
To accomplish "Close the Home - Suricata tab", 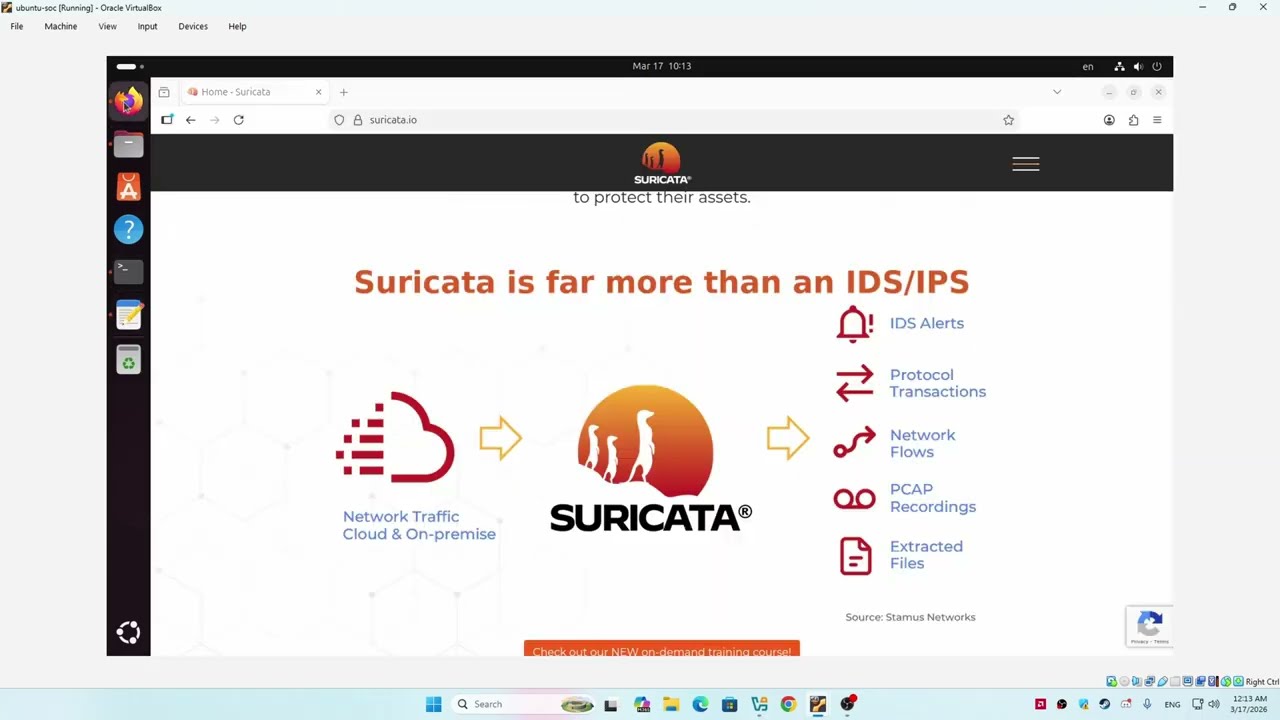I will (x=318, y=92).
